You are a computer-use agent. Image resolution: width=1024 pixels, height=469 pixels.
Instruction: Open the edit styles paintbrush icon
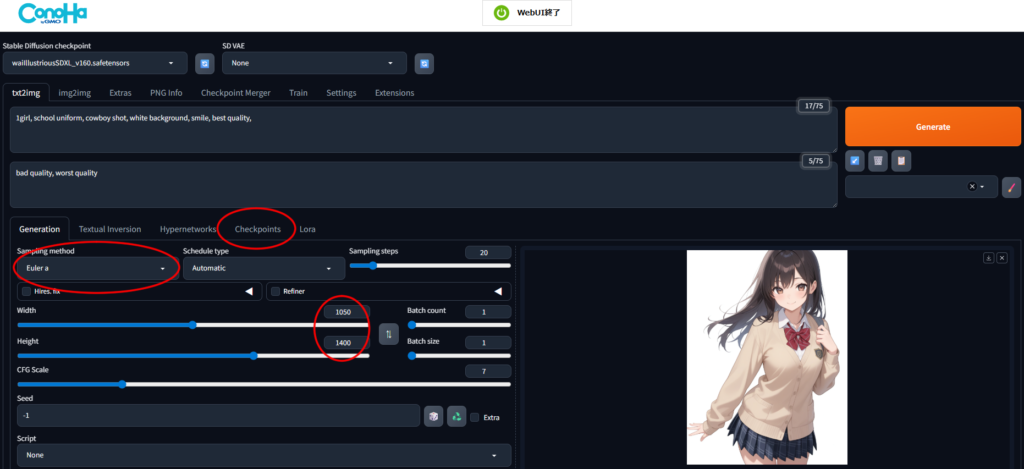(x=1011, y=187)
